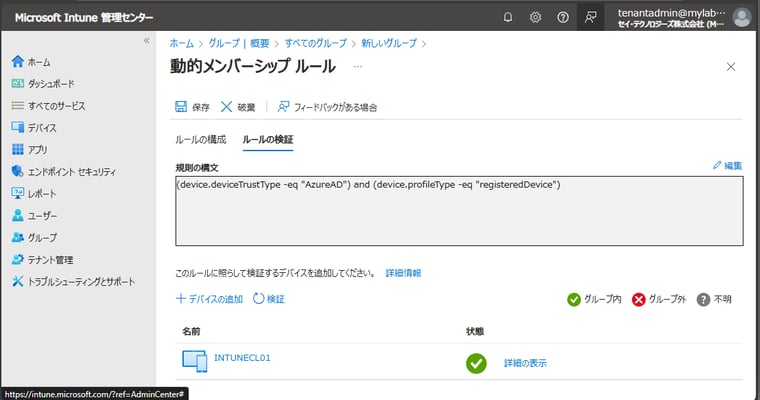Collapse the left navigation pane

146,41
